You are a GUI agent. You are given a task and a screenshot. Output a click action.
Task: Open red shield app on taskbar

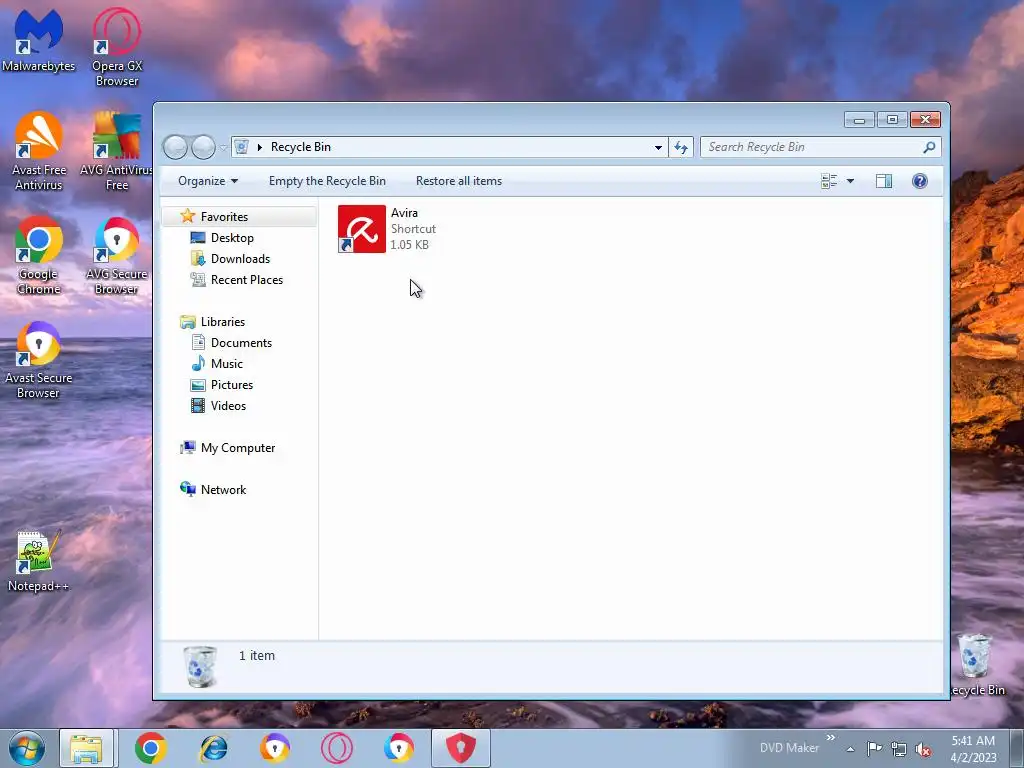tap(460, 748)
